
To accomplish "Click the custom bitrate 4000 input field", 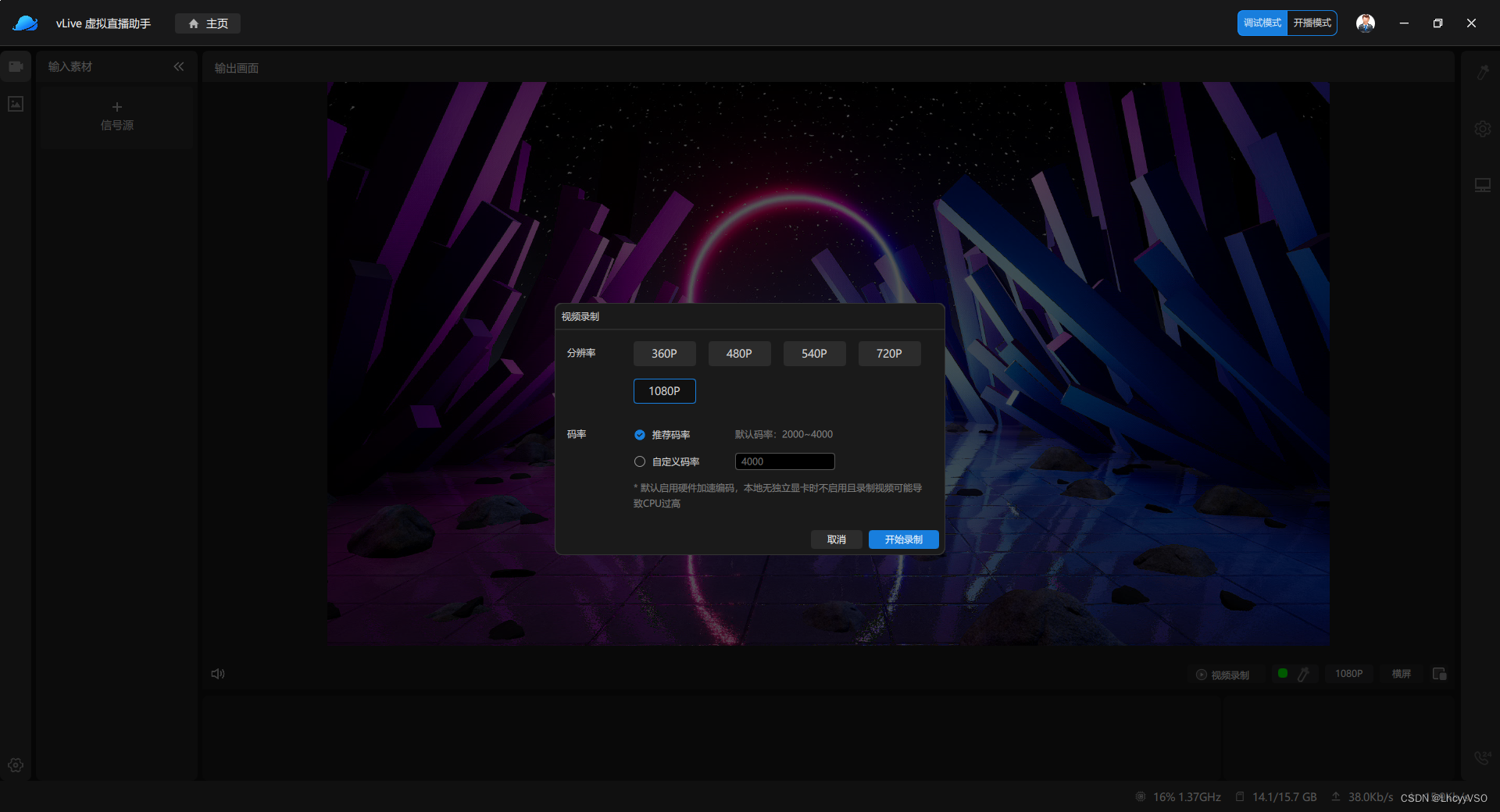I will [x=784, y=461].
